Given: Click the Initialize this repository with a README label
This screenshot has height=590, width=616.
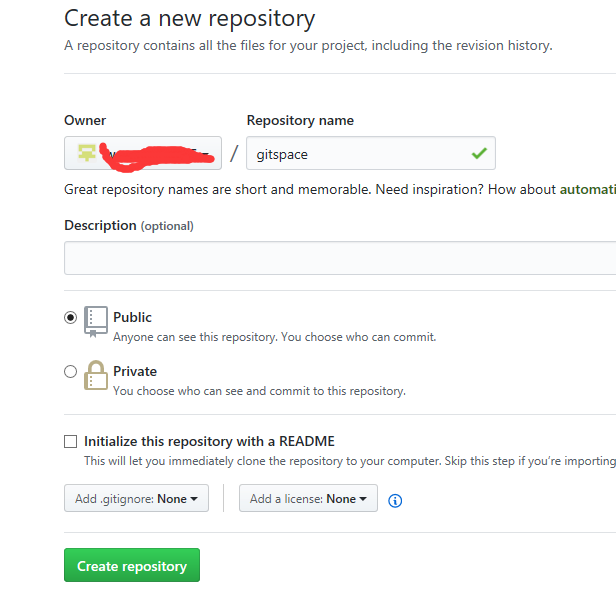Looking at the screenshot, I should 209,441.
